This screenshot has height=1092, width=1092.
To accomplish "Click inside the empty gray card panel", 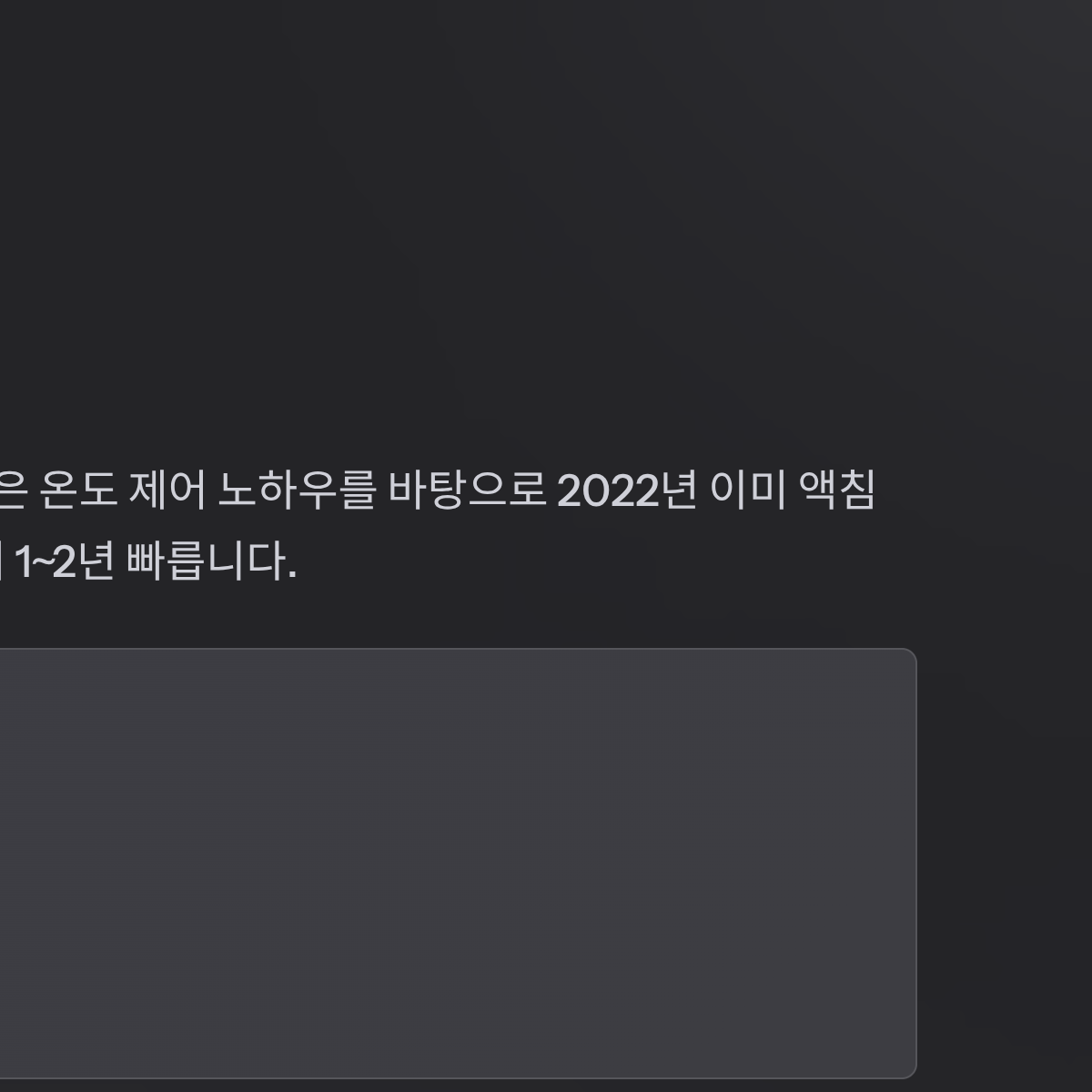I will click(455, 863).
